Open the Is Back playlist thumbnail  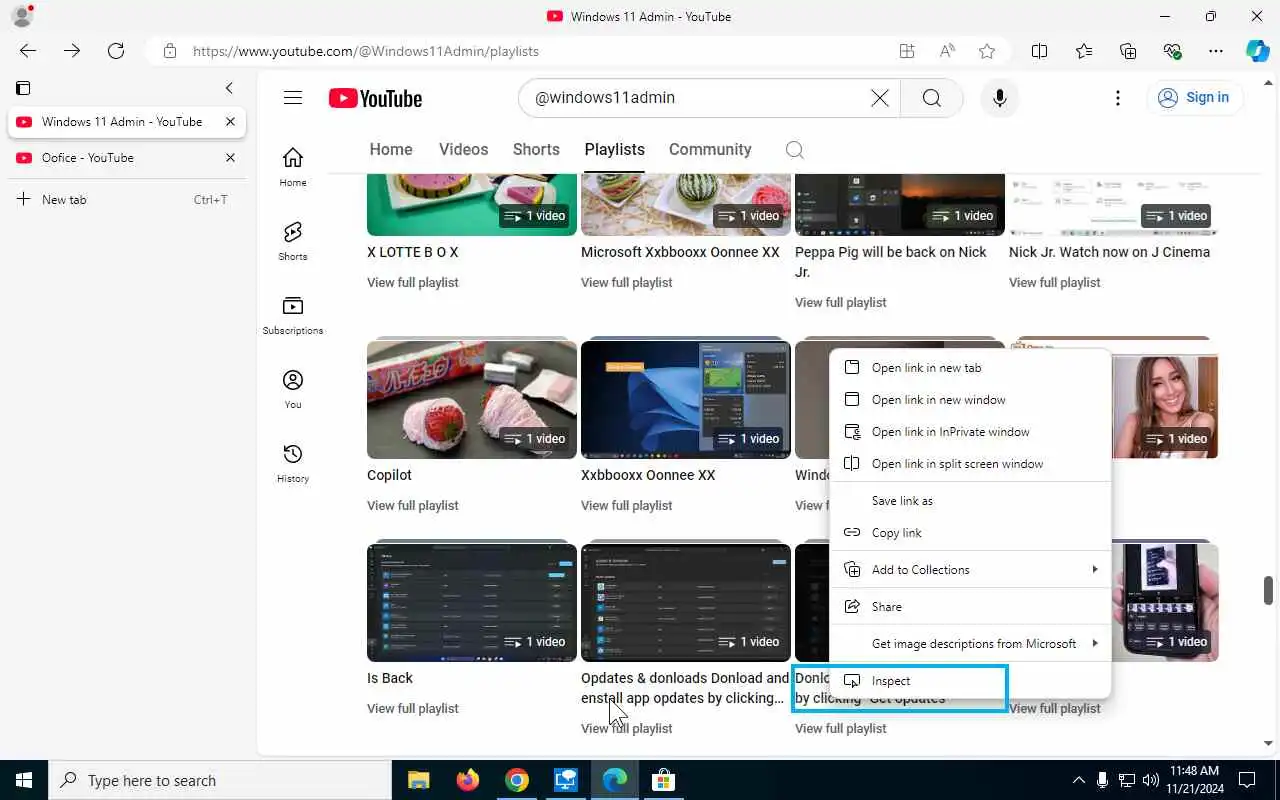click(472, 602)
